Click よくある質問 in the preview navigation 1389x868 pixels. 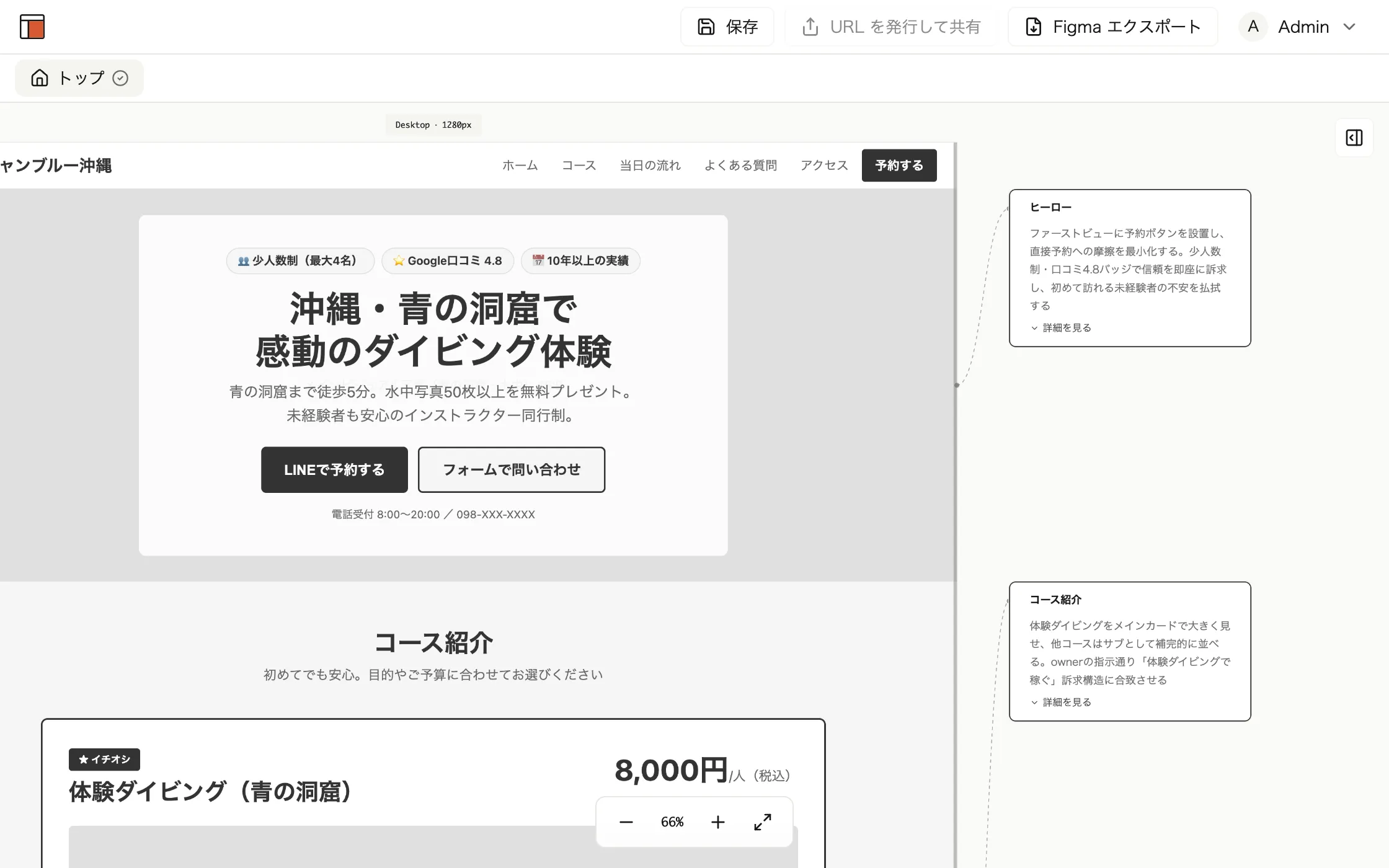click(x=740, y=166)
